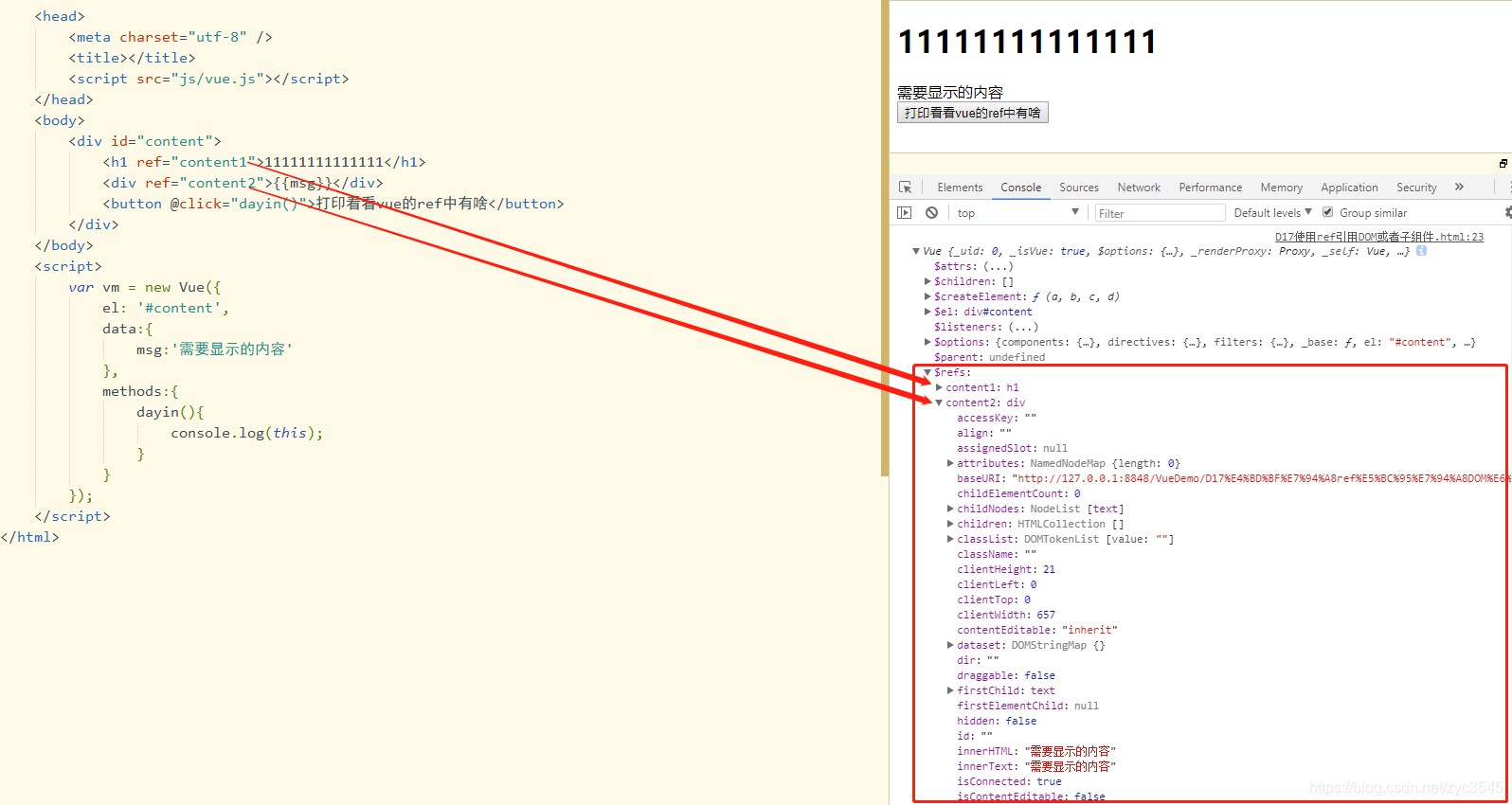Viewport: 1512px width, 805px height.
Task: Click the innerText property line
Action: point(1036,766)
